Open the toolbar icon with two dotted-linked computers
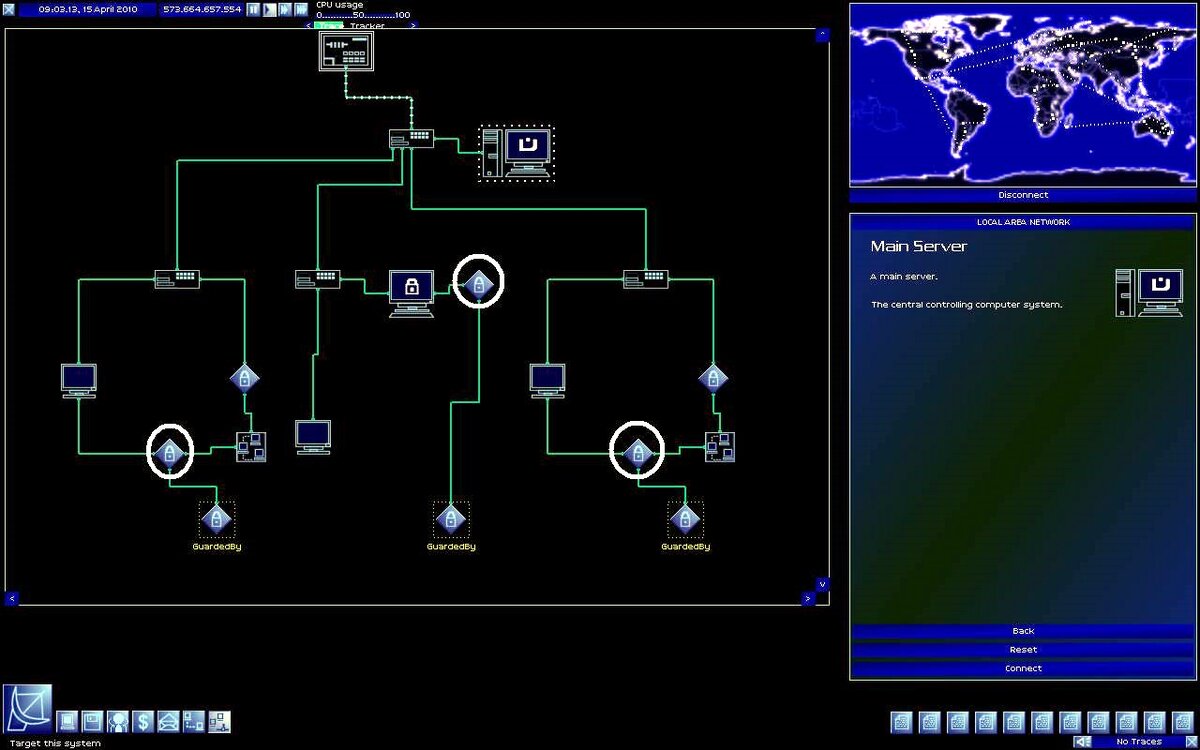 [193, 721]
